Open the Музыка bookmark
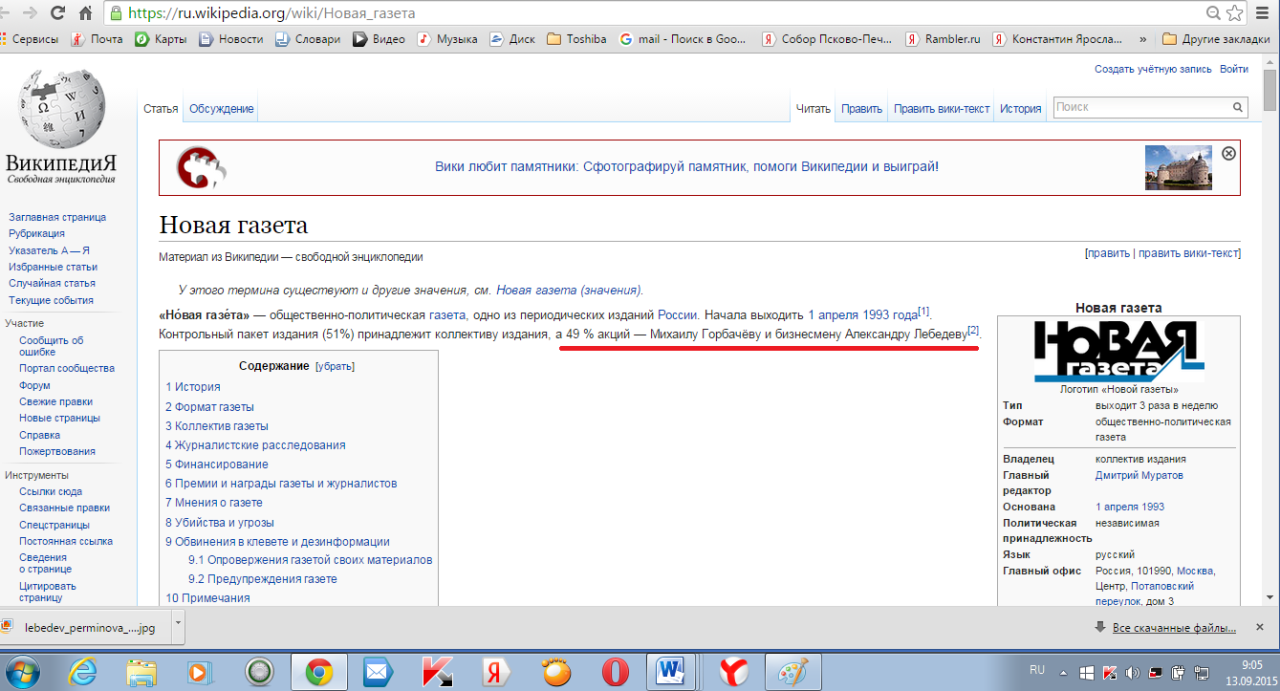The height and width of the screenshot is (691, 1280). coord(447,39)
